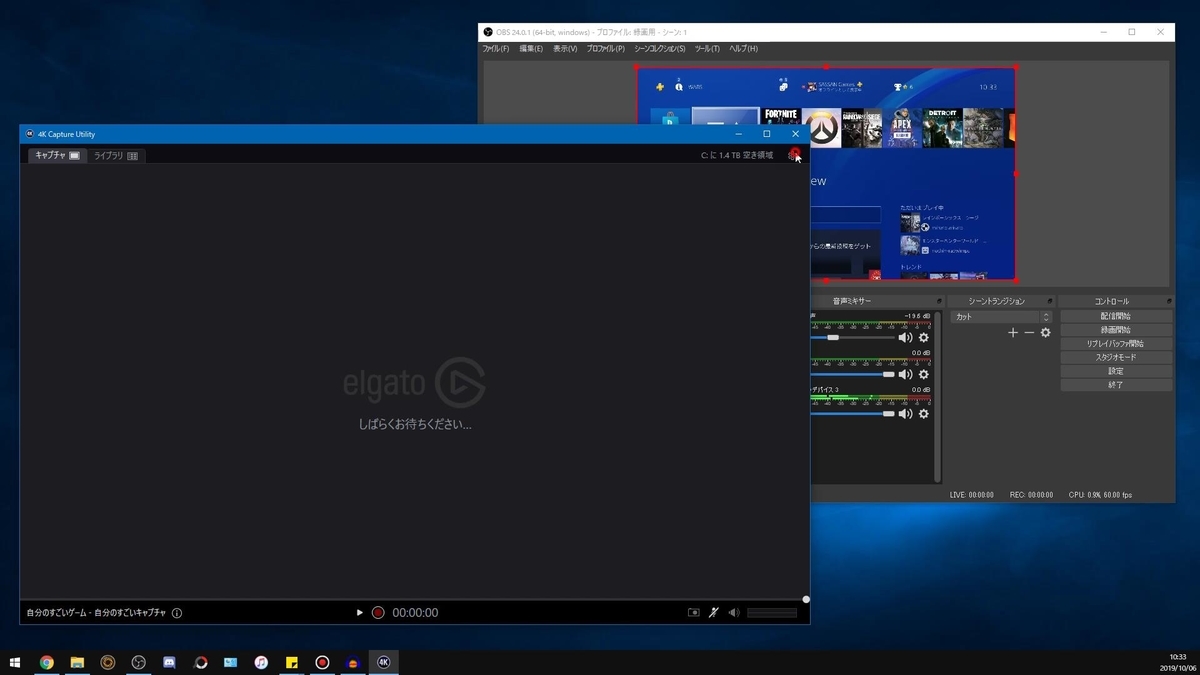Open OBS Studio from the taskbar
This screenshot has height=675, width=1200.
coord(139,662)
